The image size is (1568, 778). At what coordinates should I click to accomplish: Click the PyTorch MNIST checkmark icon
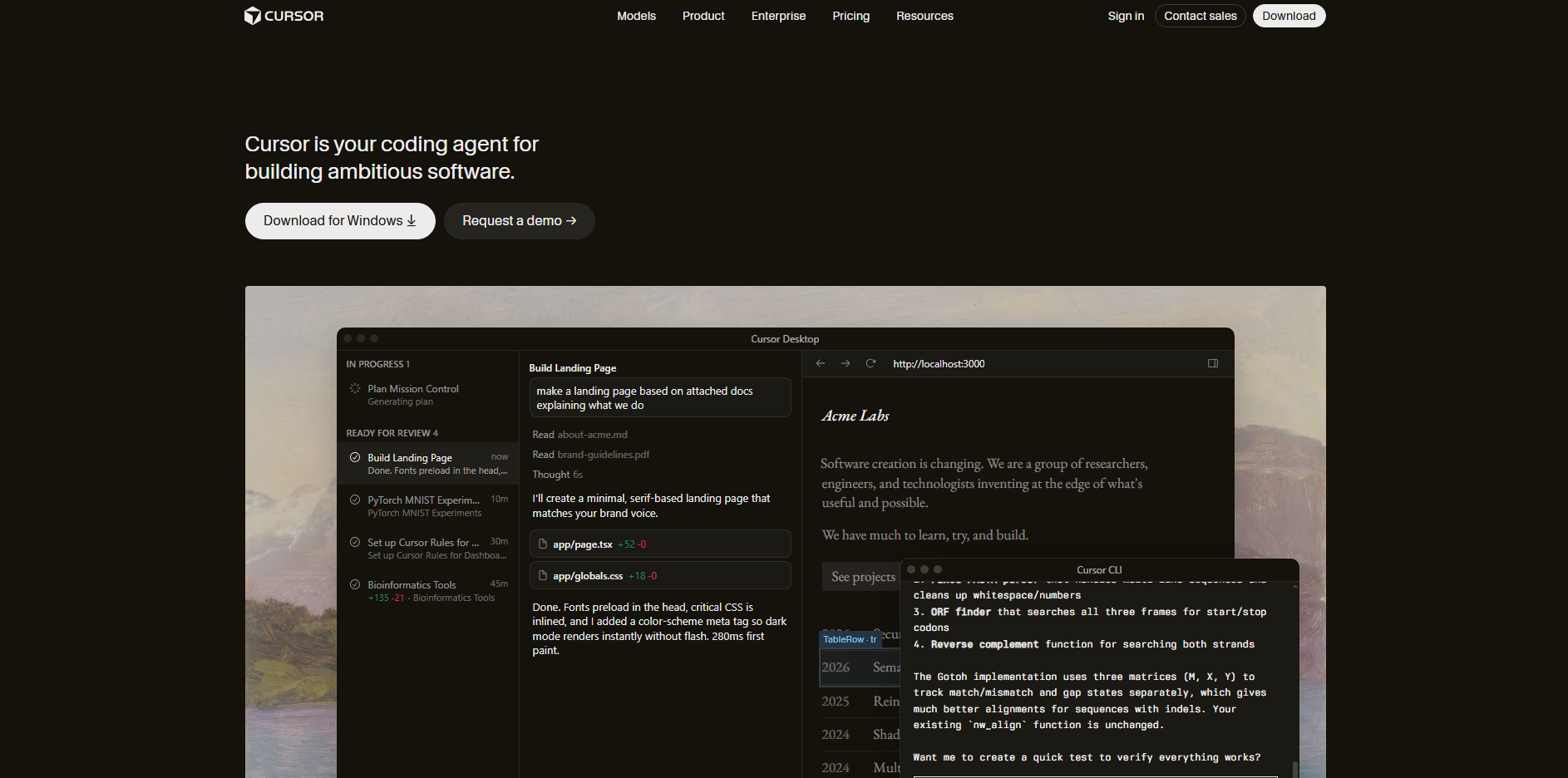[x=355, y=500]
